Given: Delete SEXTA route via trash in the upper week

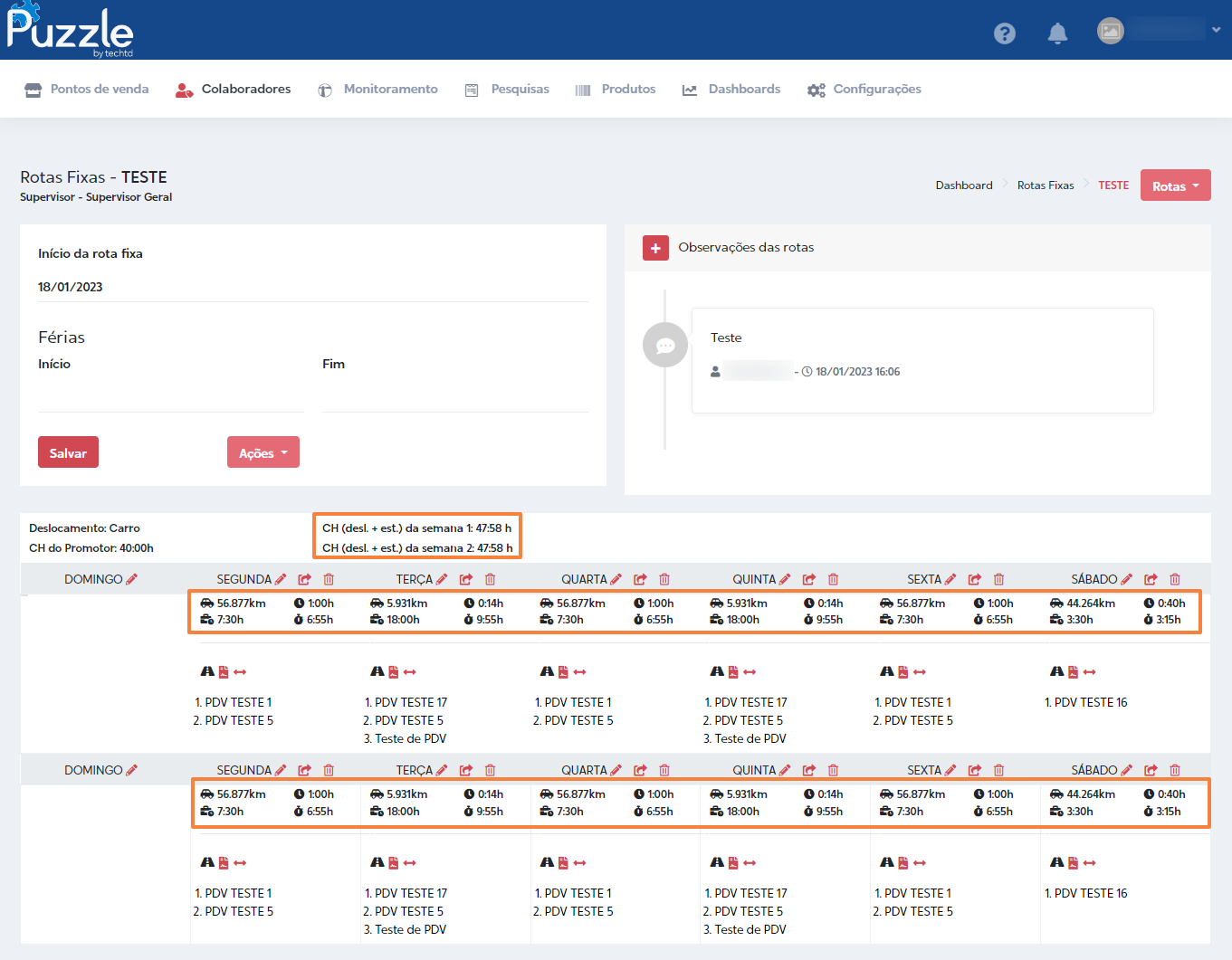Looking at the screenshot, I should pyautogui.click(x=998, y=579).
